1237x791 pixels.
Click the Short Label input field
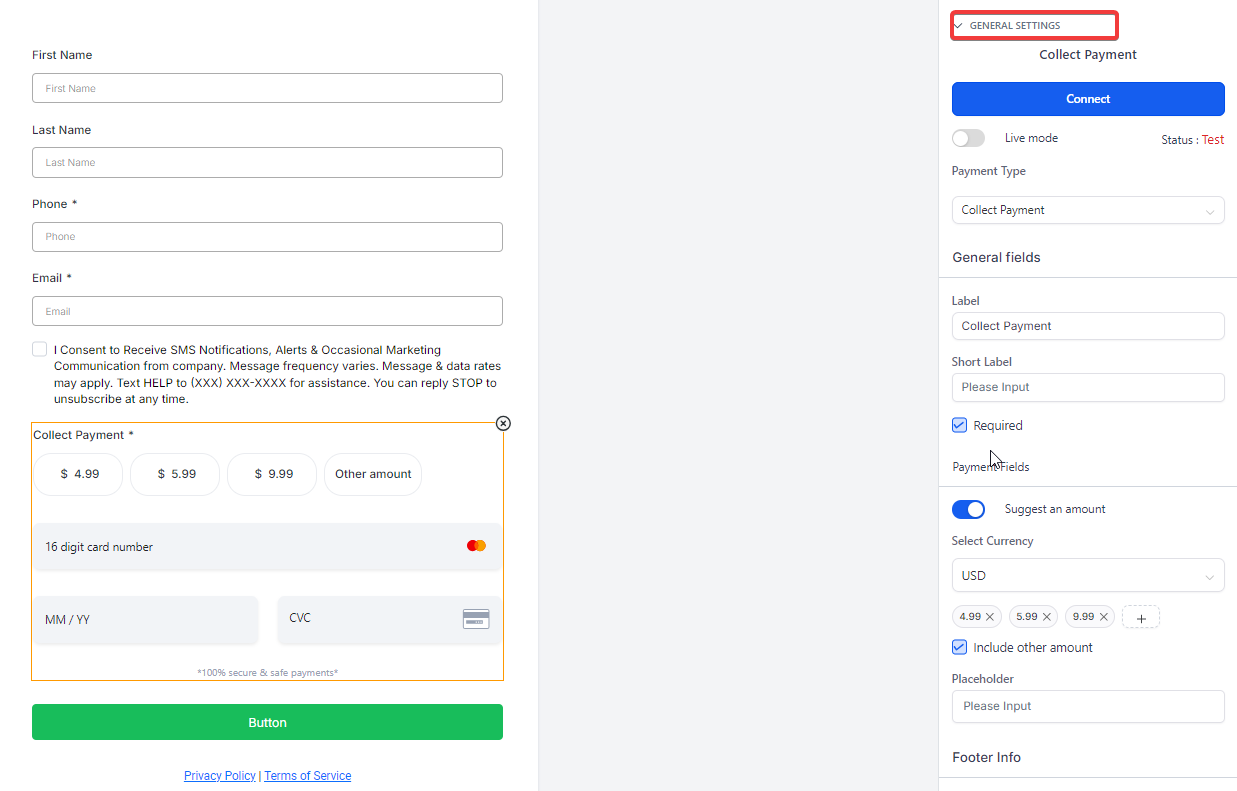[1088, 387]
